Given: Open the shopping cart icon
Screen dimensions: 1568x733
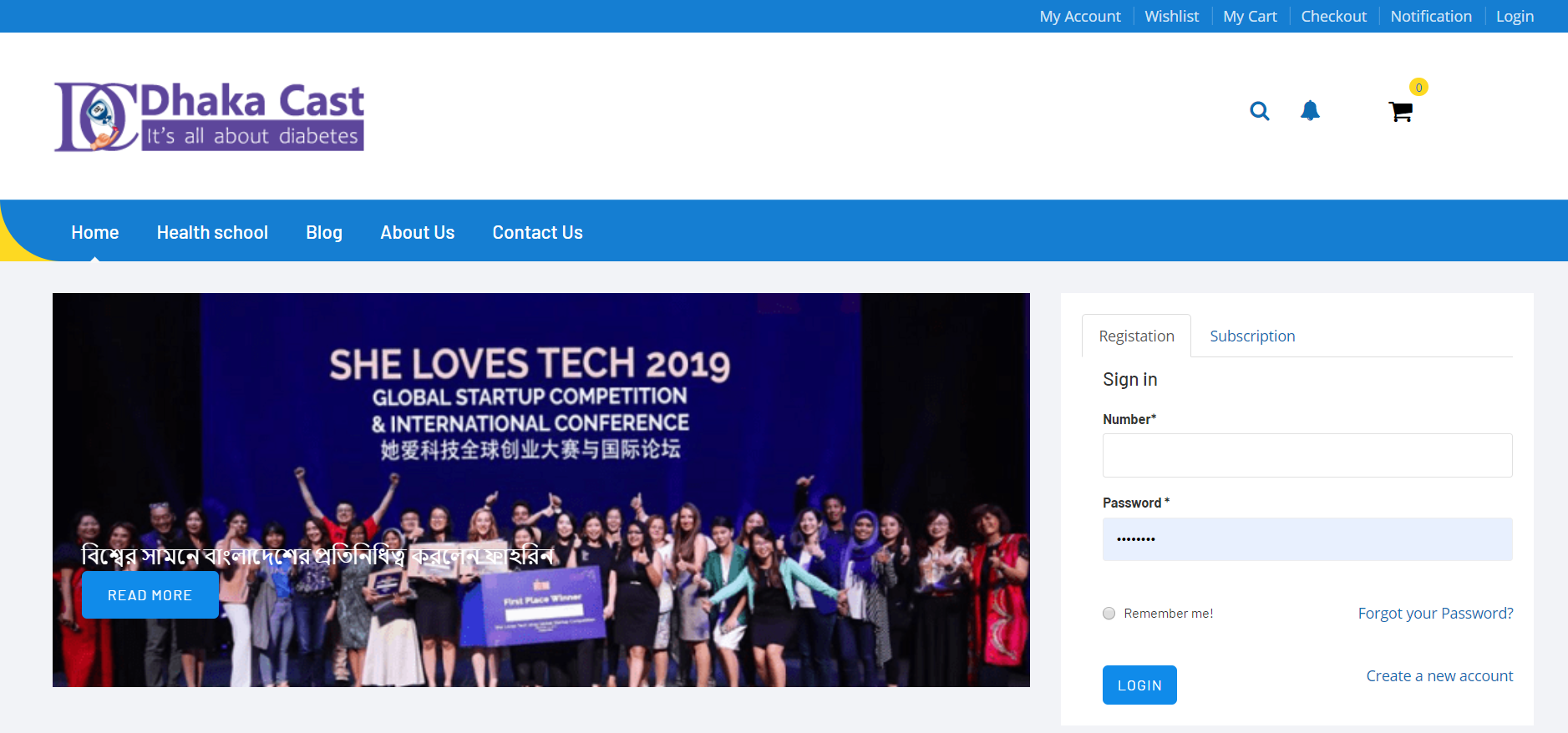Looking at the screenshot, I should 1401,112.
